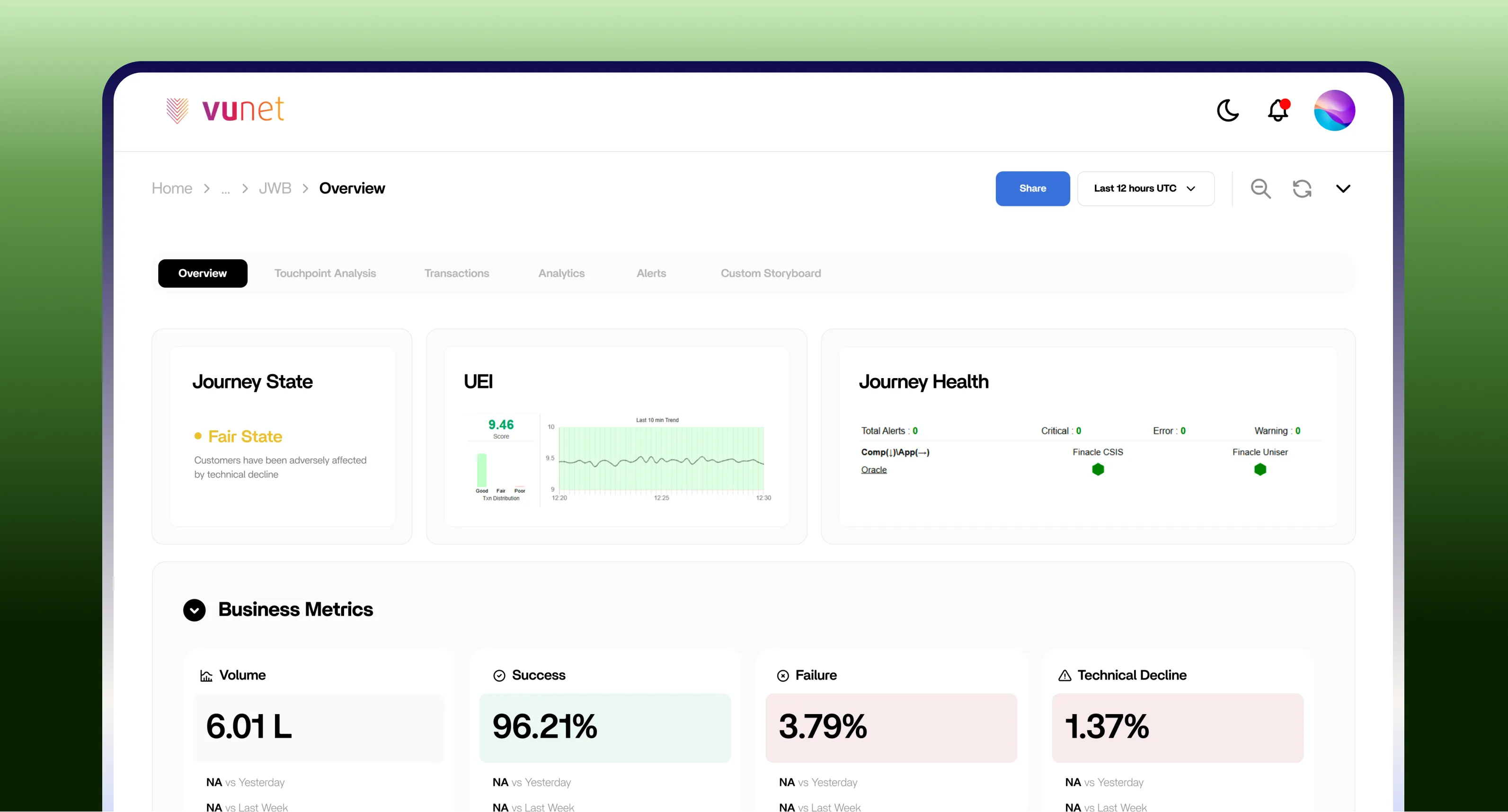The height and width of the screenshot is (812, 1508).
Task: Click the Finacle Uniser green hexagon
Action: [x=1260, y=469]
